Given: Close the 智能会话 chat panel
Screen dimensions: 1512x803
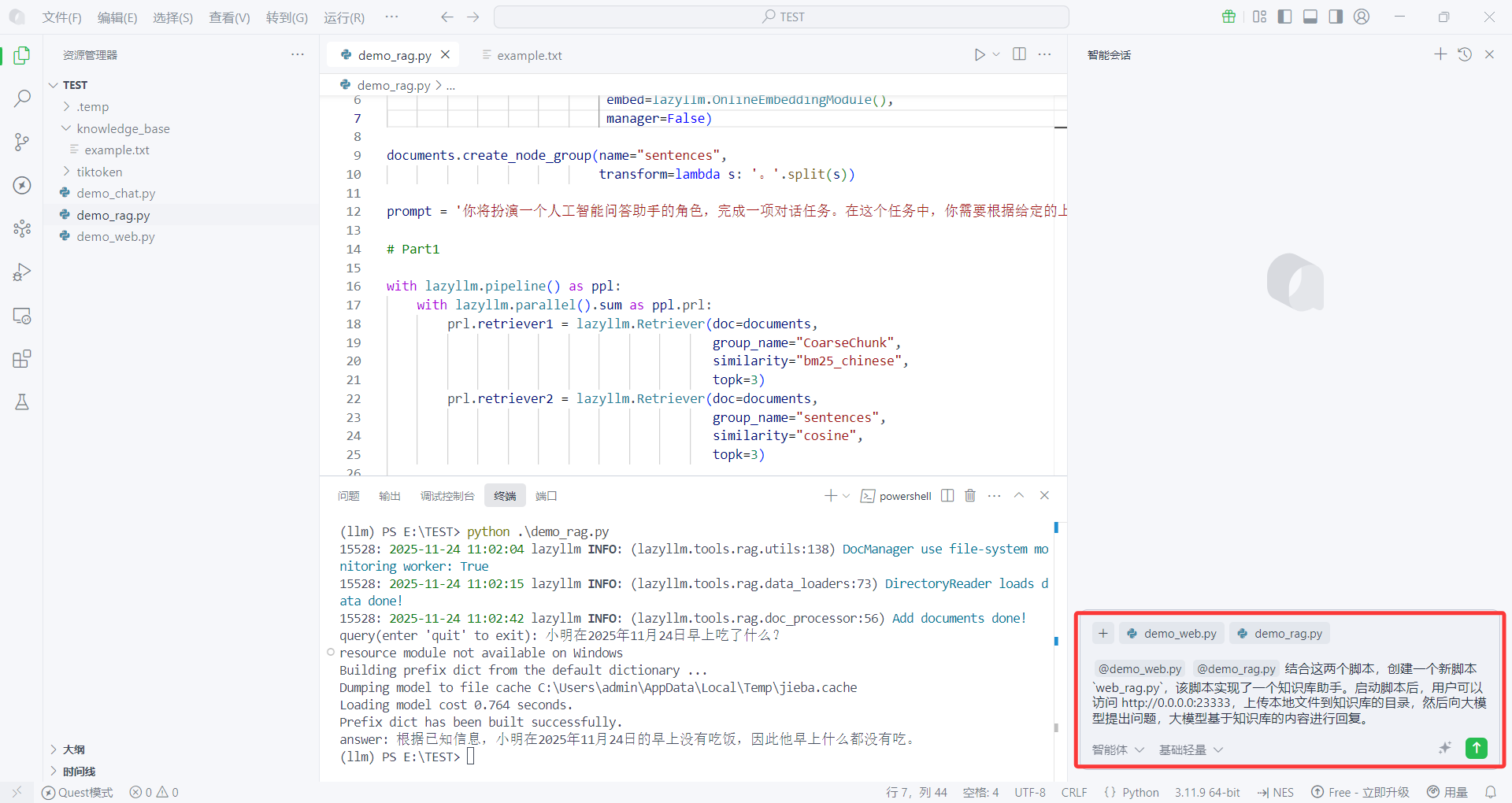Looking at the screenshot, I should pos(1489,54).
